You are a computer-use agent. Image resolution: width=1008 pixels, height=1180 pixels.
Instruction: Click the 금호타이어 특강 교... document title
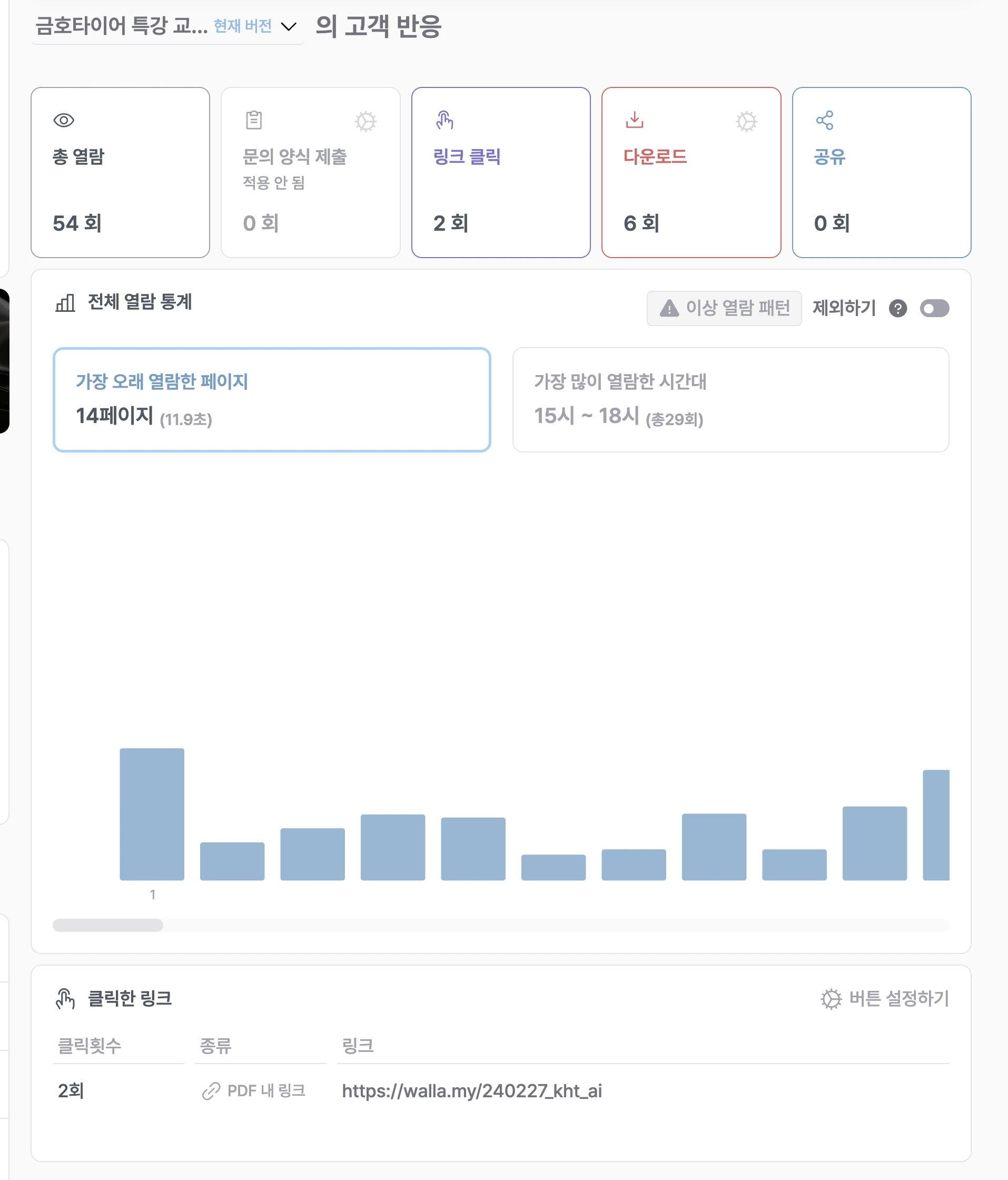tap(121, 26)
